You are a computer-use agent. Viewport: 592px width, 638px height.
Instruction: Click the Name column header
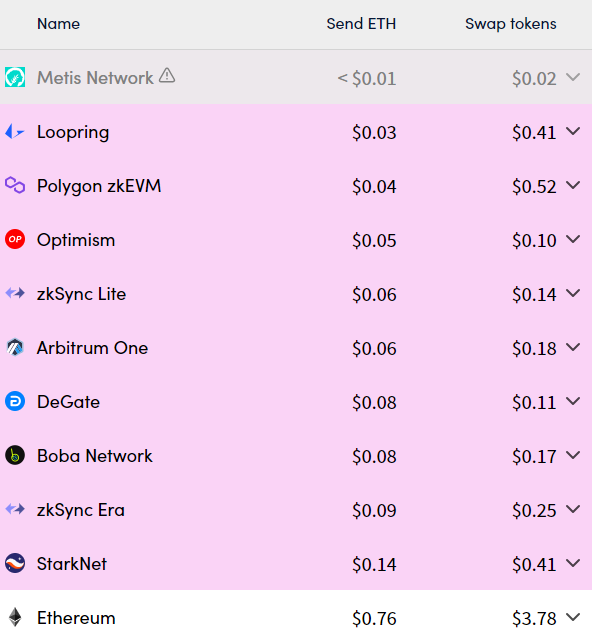[x=58, y=24]
